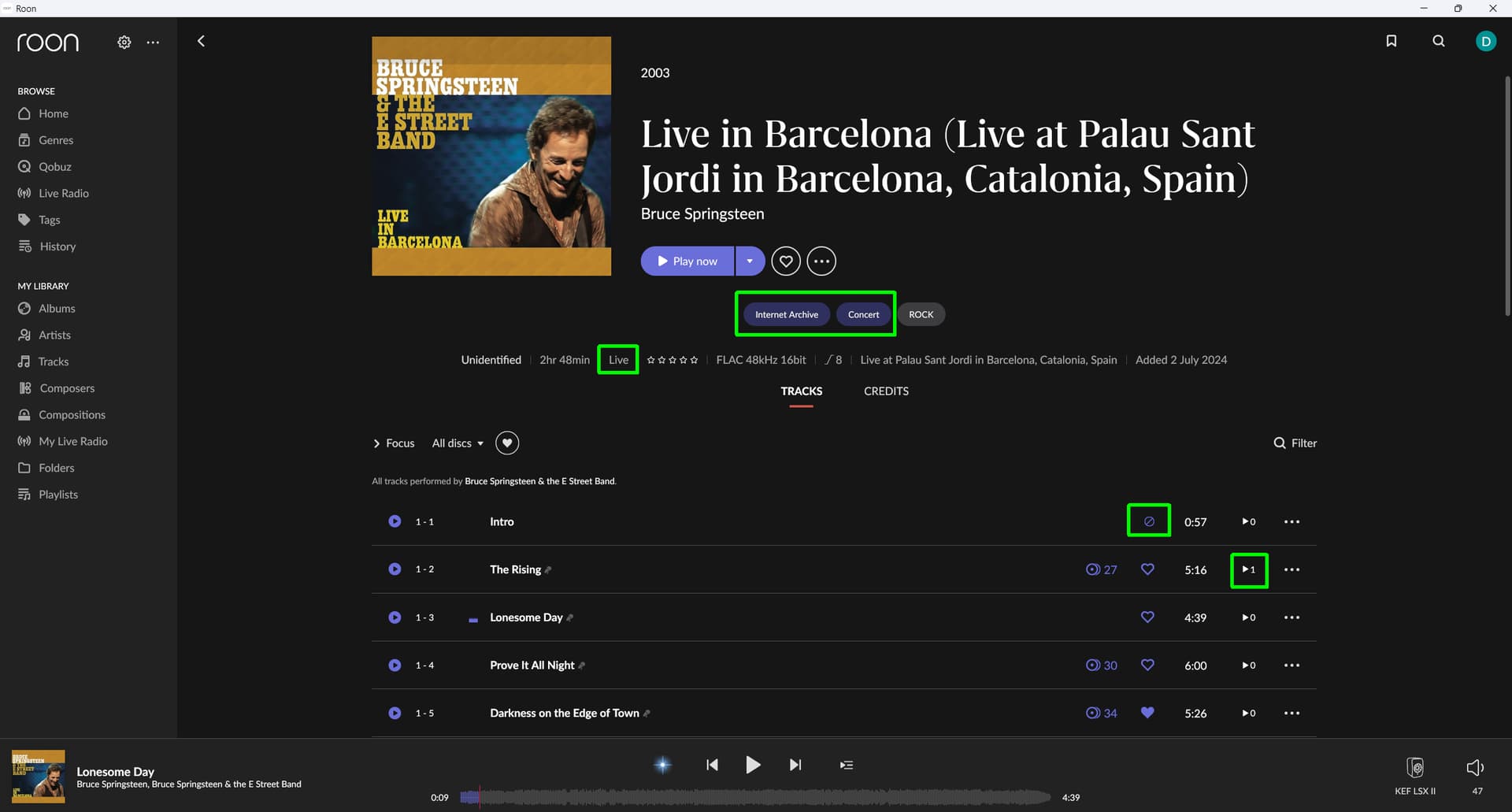
Task: Expand Play now dropdown arrow
Action: coord(750,261)
